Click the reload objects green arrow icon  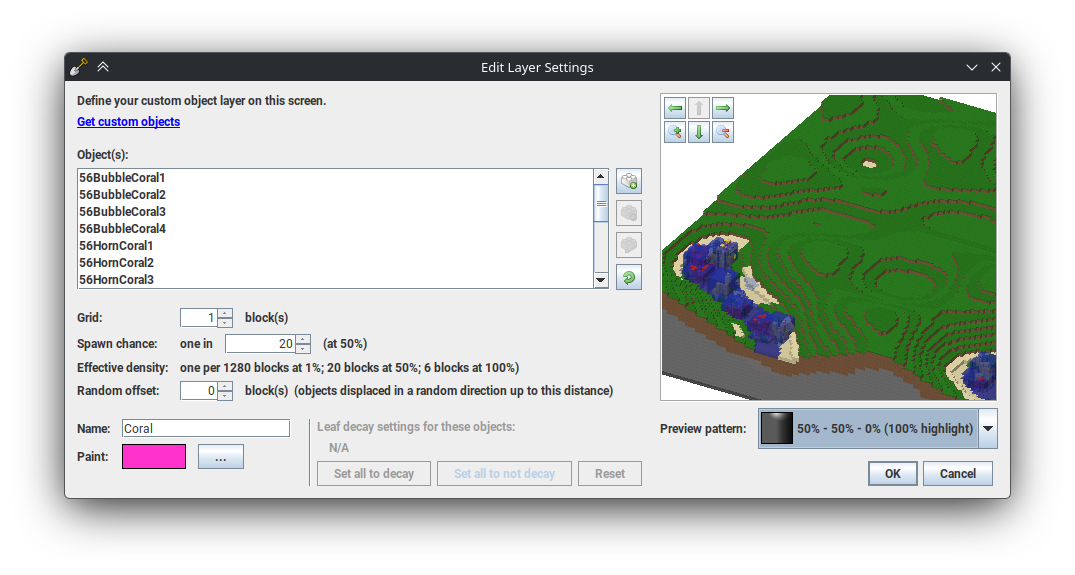pyautogui.click(x=628, y=277)
